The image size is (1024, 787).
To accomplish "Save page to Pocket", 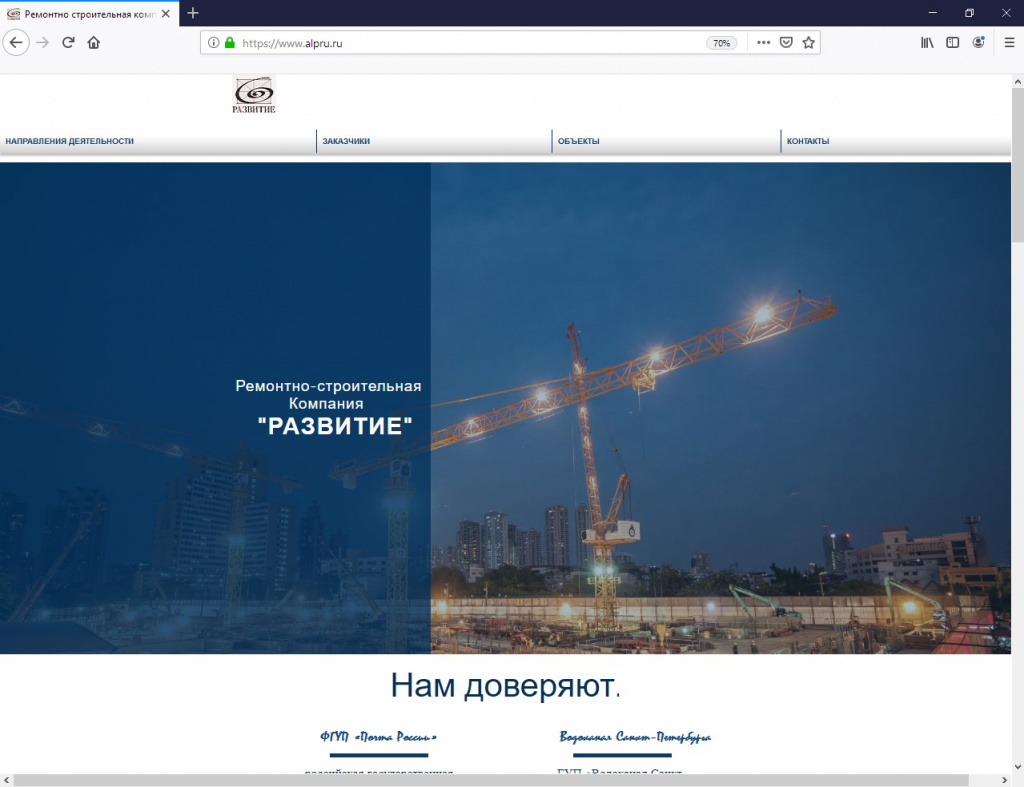I will tap(786, 43).
